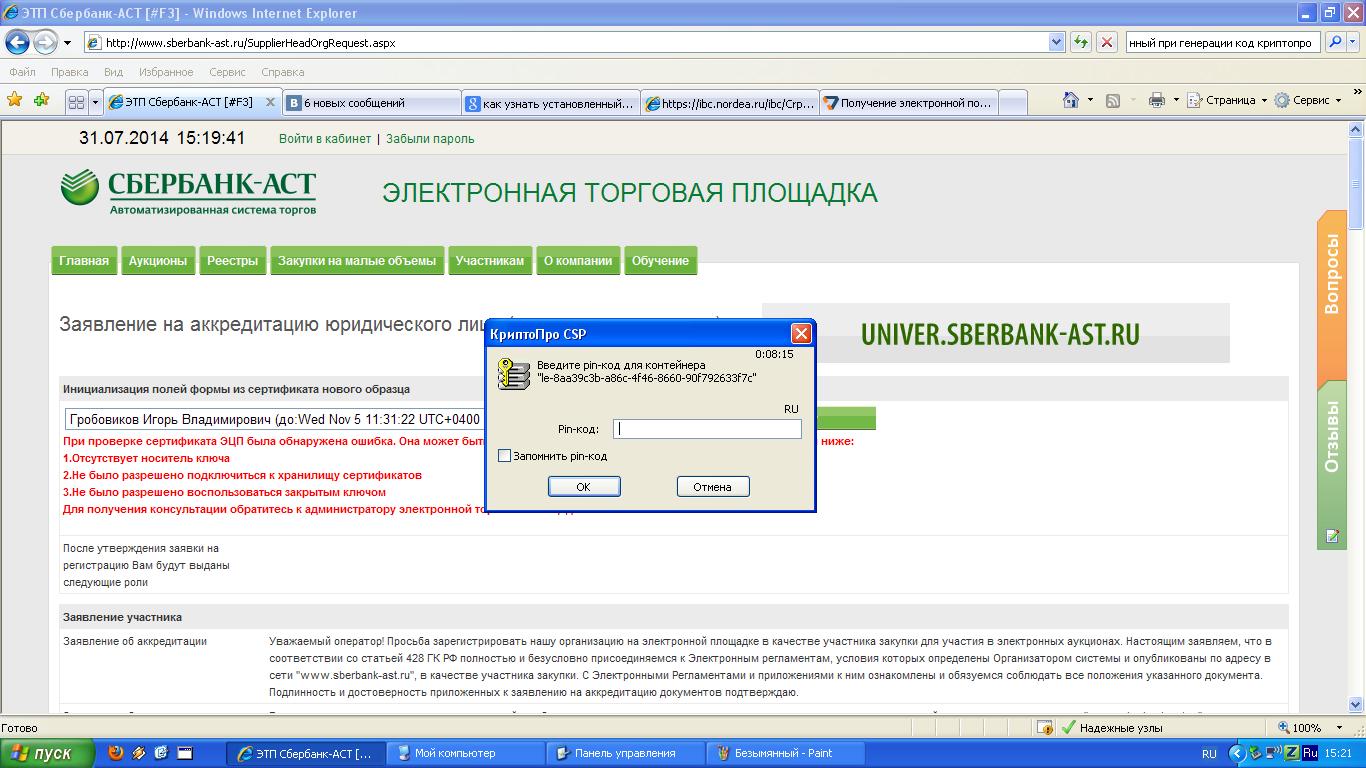Click the certificate selection field Гробовиков Игорь

(x=275, y=419)
